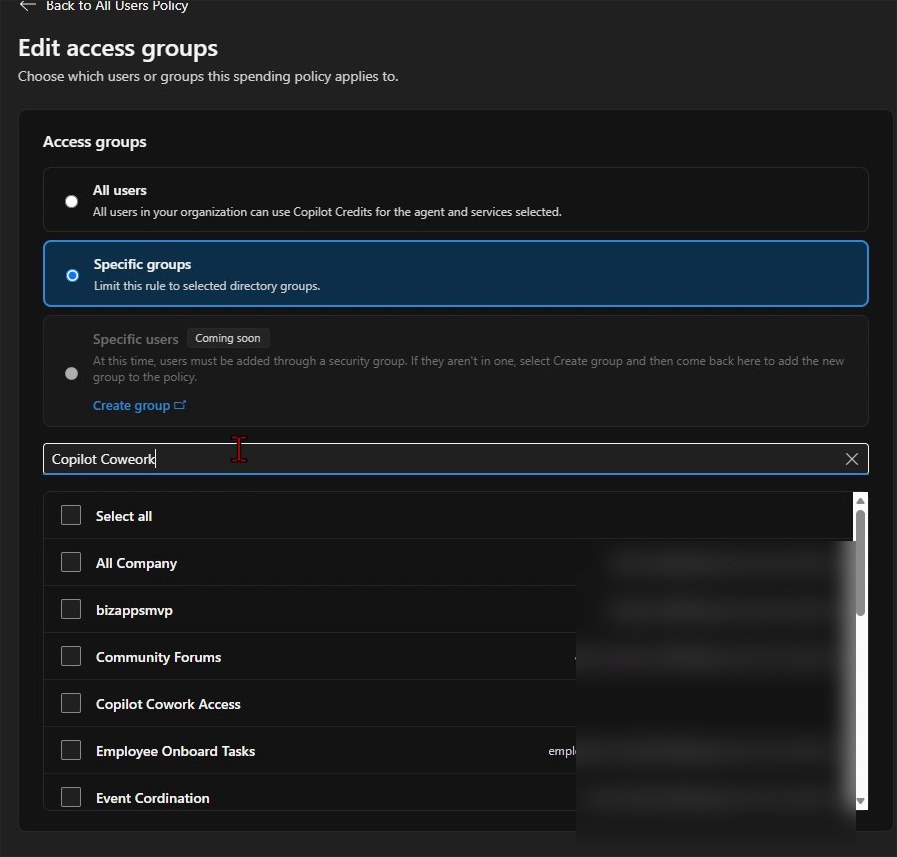Check the Event Cordination checkbox
Image resolution: width=897 pixels, height=857 pixels.
71,797
